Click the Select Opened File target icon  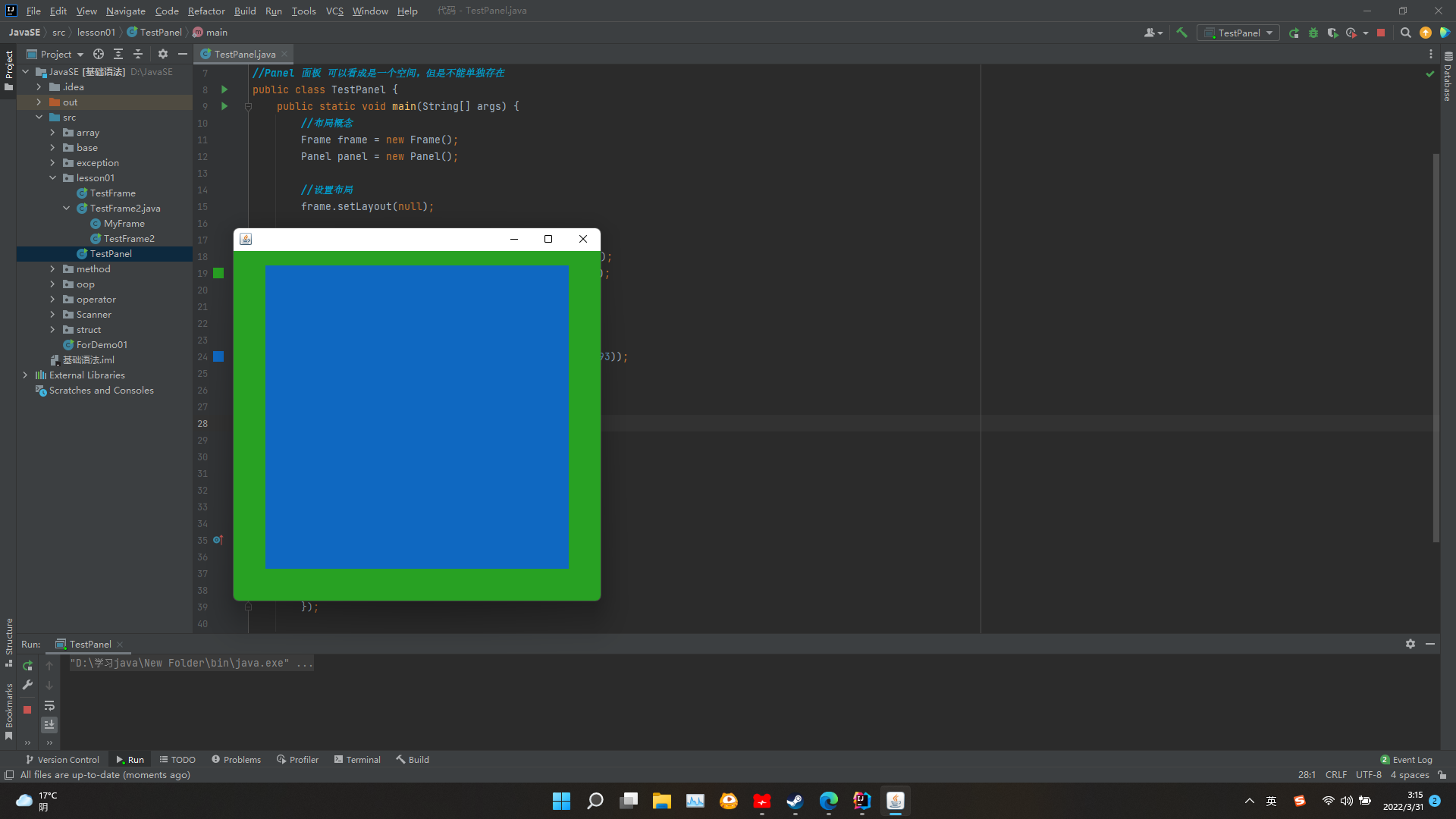tap(99, 54)
